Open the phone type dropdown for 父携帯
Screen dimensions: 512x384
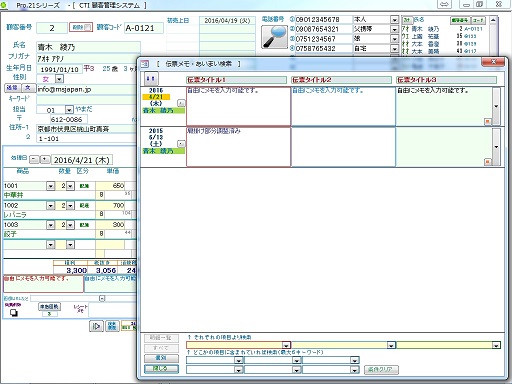(x=394, y=29)
